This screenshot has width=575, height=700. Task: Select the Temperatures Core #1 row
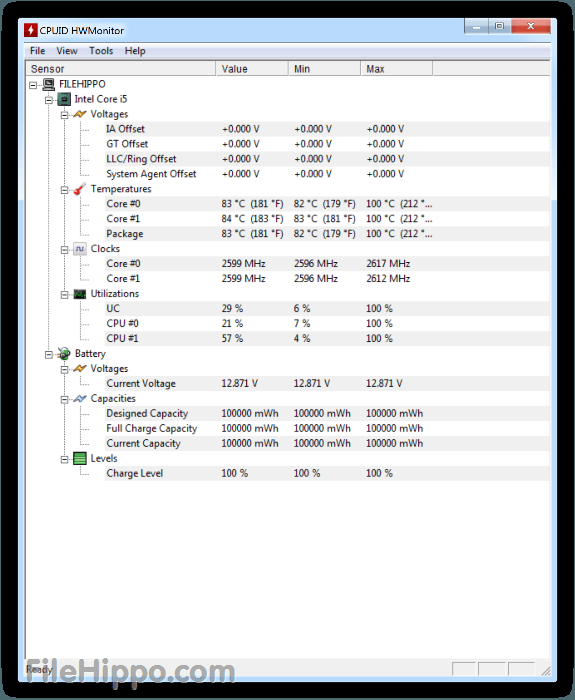tap(327, 219)
